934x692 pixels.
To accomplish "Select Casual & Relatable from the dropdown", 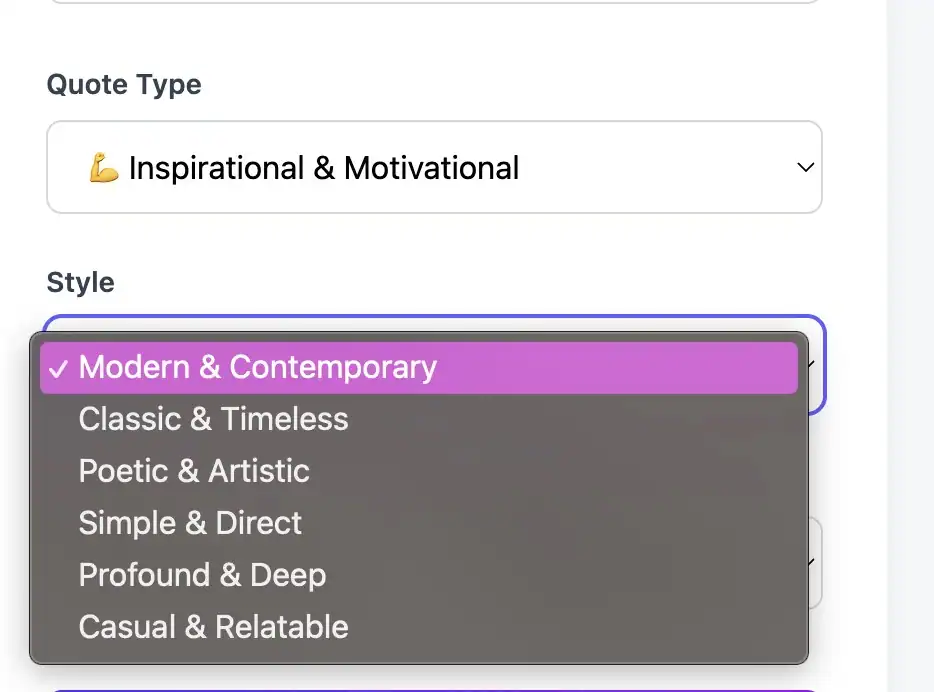I will [x=213, y=627].
